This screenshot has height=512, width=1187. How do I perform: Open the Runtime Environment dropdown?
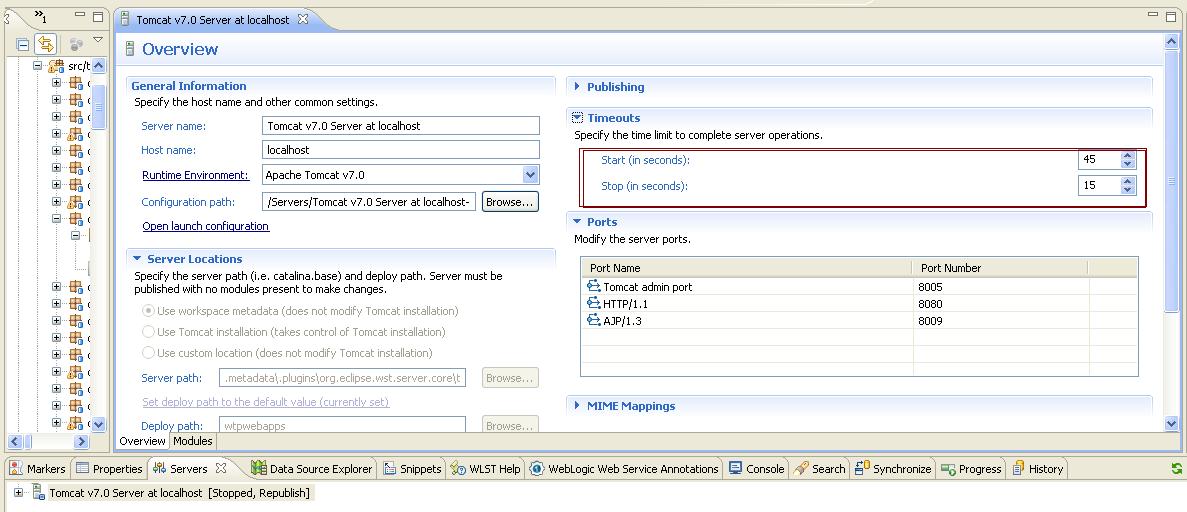click(530, 175)
